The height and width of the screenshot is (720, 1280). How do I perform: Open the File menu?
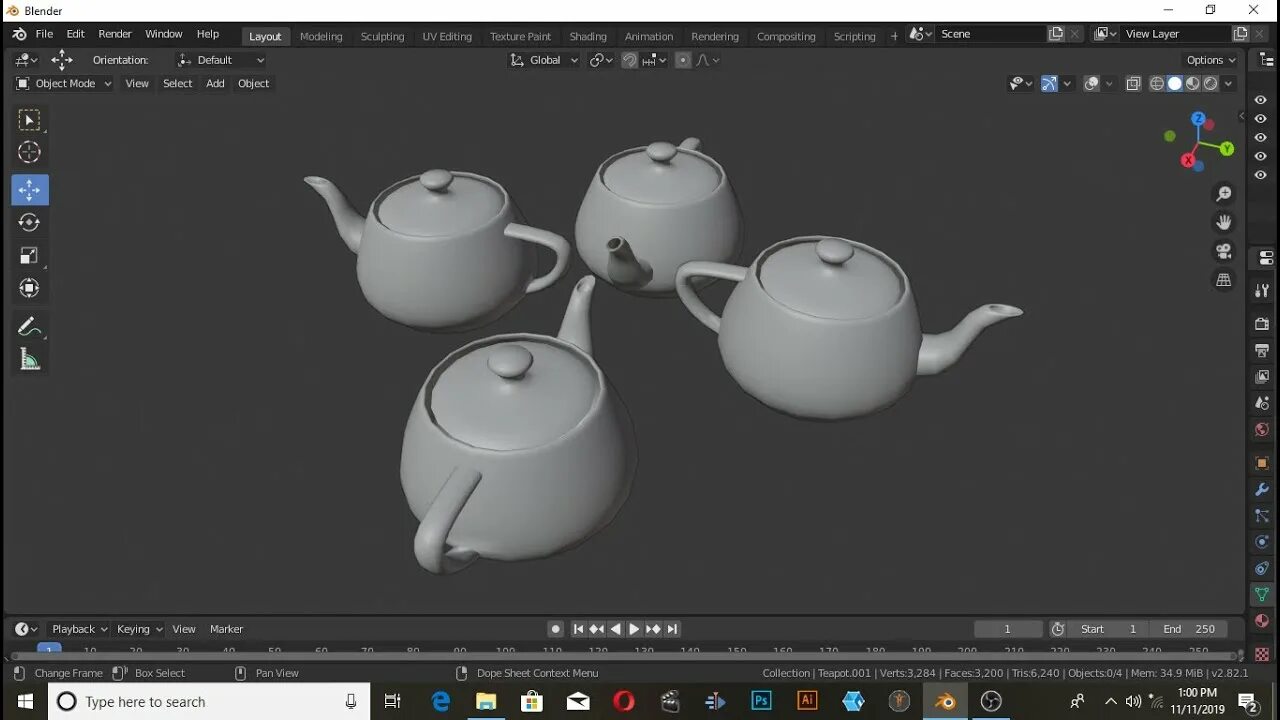[44, 34]
